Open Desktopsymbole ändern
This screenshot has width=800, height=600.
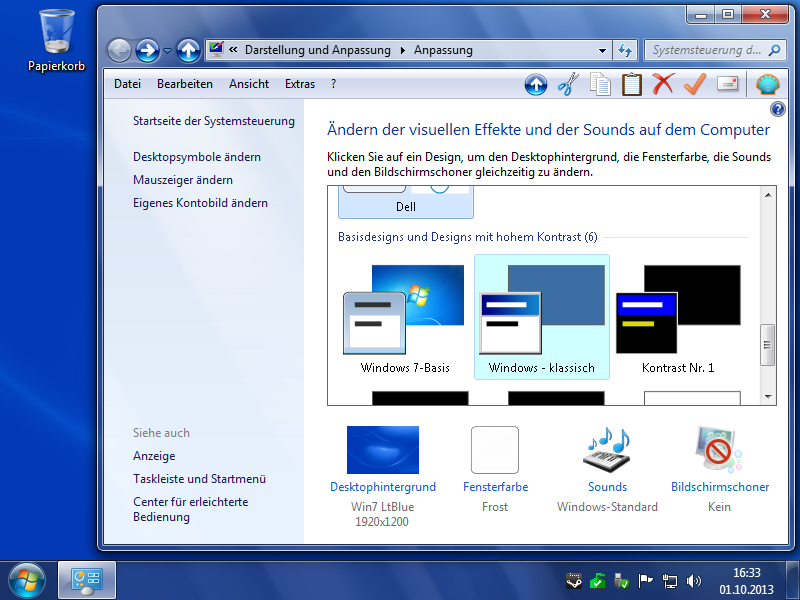[x=197, y=157]
